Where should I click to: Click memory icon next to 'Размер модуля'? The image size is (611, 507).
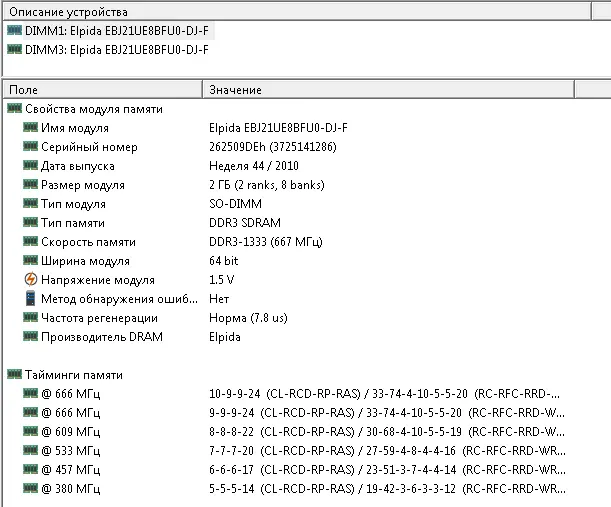point(30,184)
